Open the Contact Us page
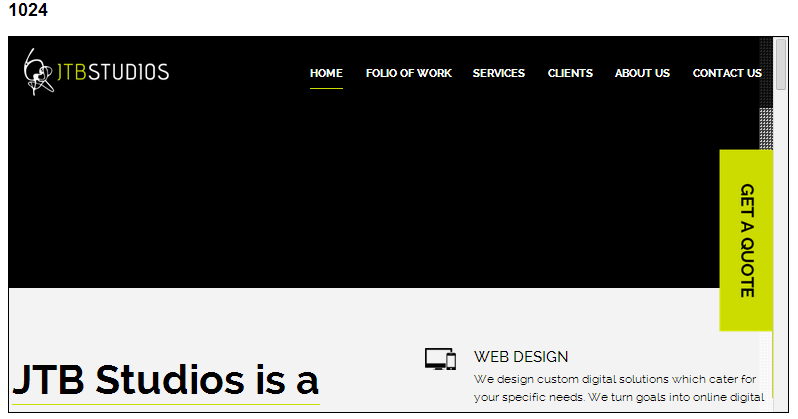Image resolution: width=798 pixels, height=419 pixels. 727,73
